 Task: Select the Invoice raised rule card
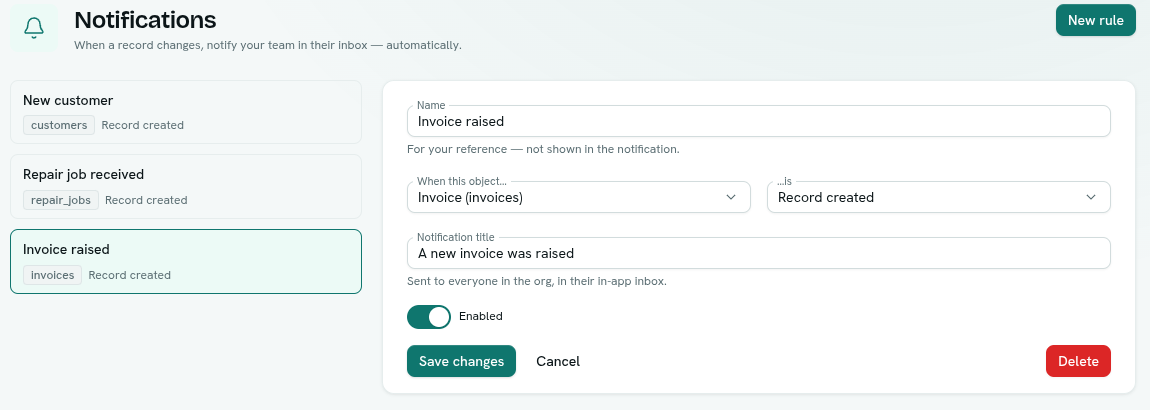click(186, 261)
